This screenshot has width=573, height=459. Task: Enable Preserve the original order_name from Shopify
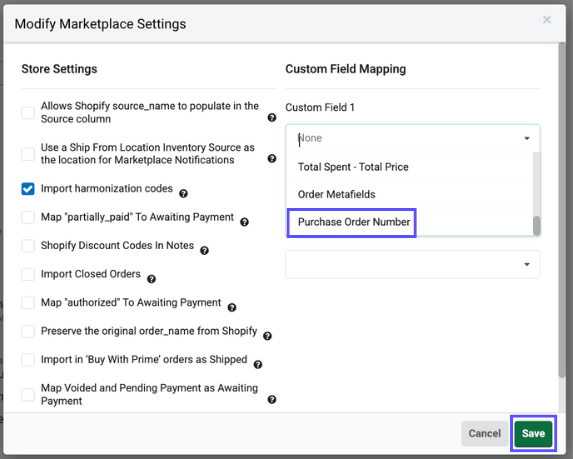point(28,331)
